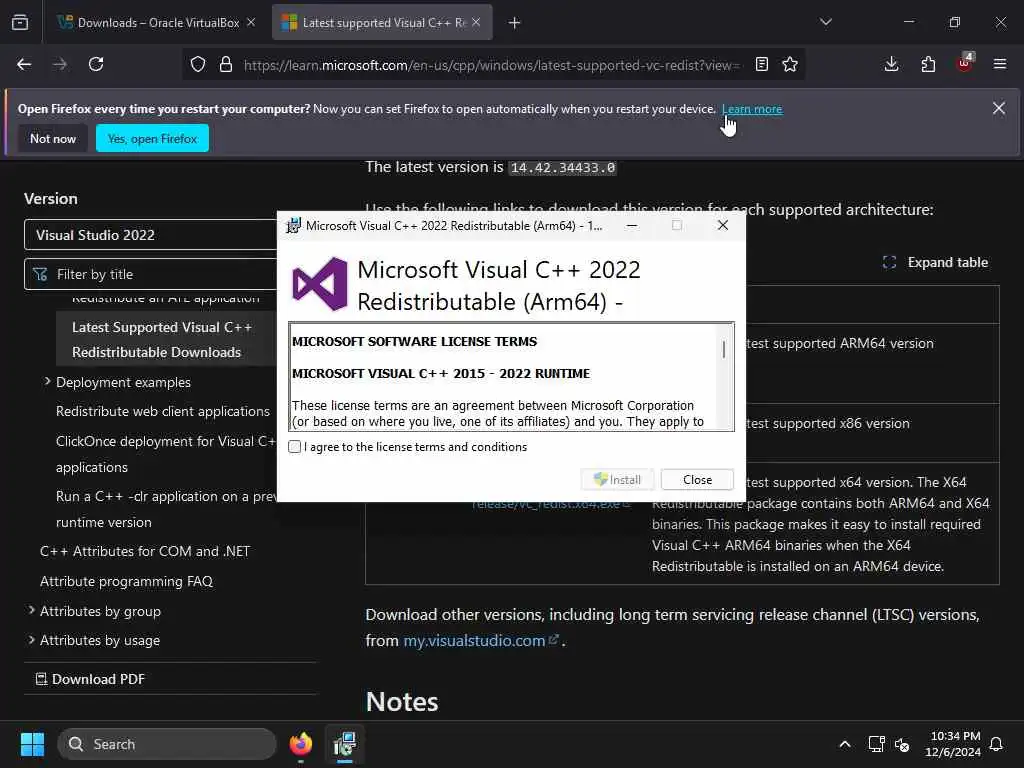Bookmark this page with the star icon

(790, 64)
